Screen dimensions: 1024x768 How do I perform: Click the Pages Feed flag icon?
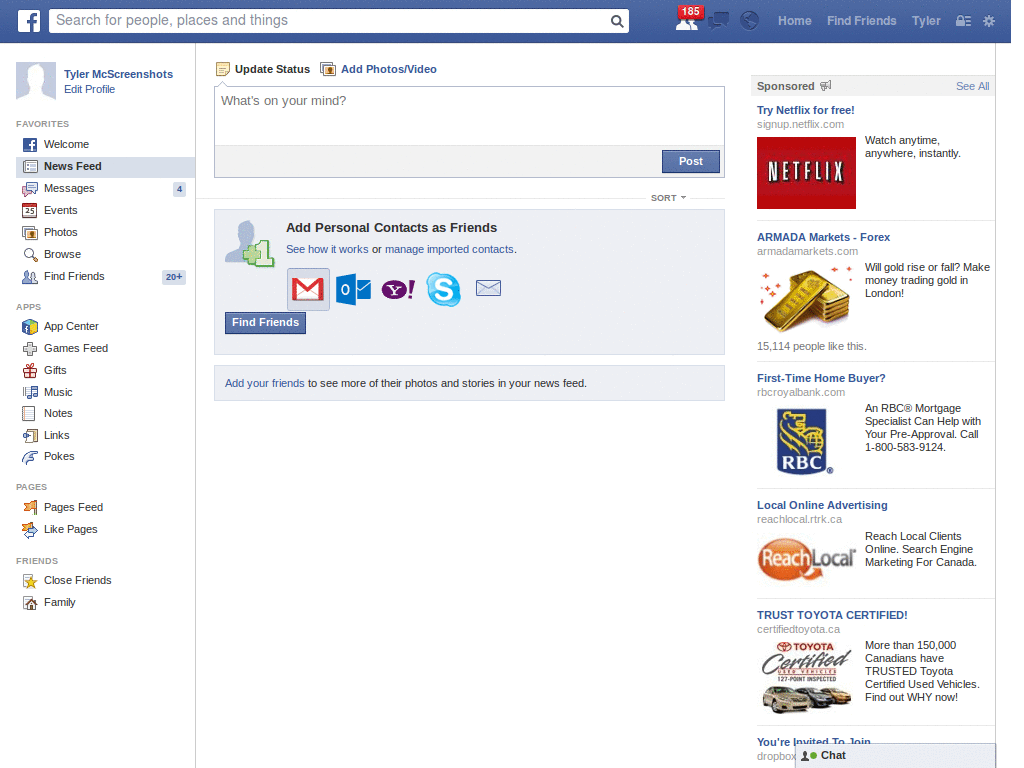[x=29, y=507]
